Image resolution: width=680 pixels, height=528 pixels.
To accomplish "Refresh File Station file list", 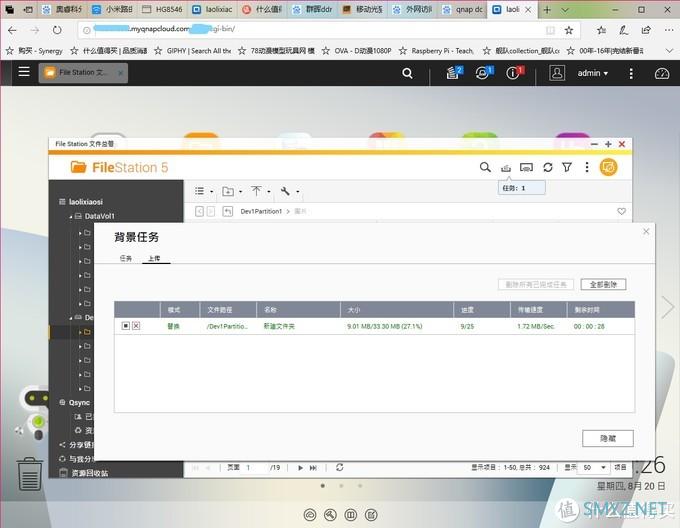I will (548, 167).
